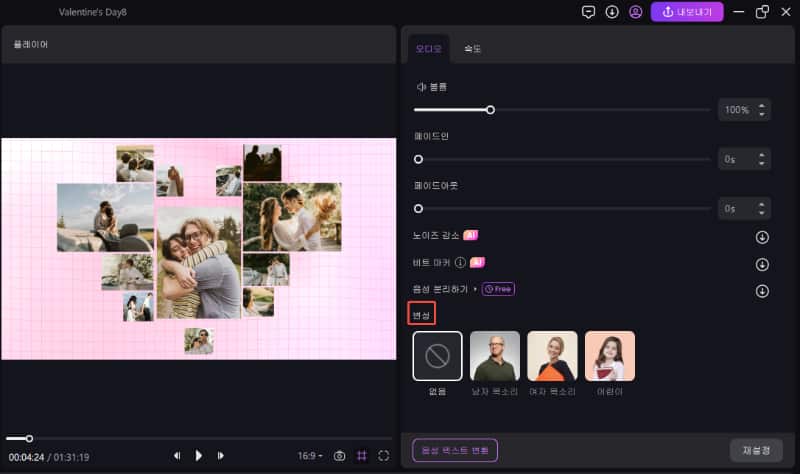Open the feedback message icon
This screenshot has width=800, height=474.
588,12
